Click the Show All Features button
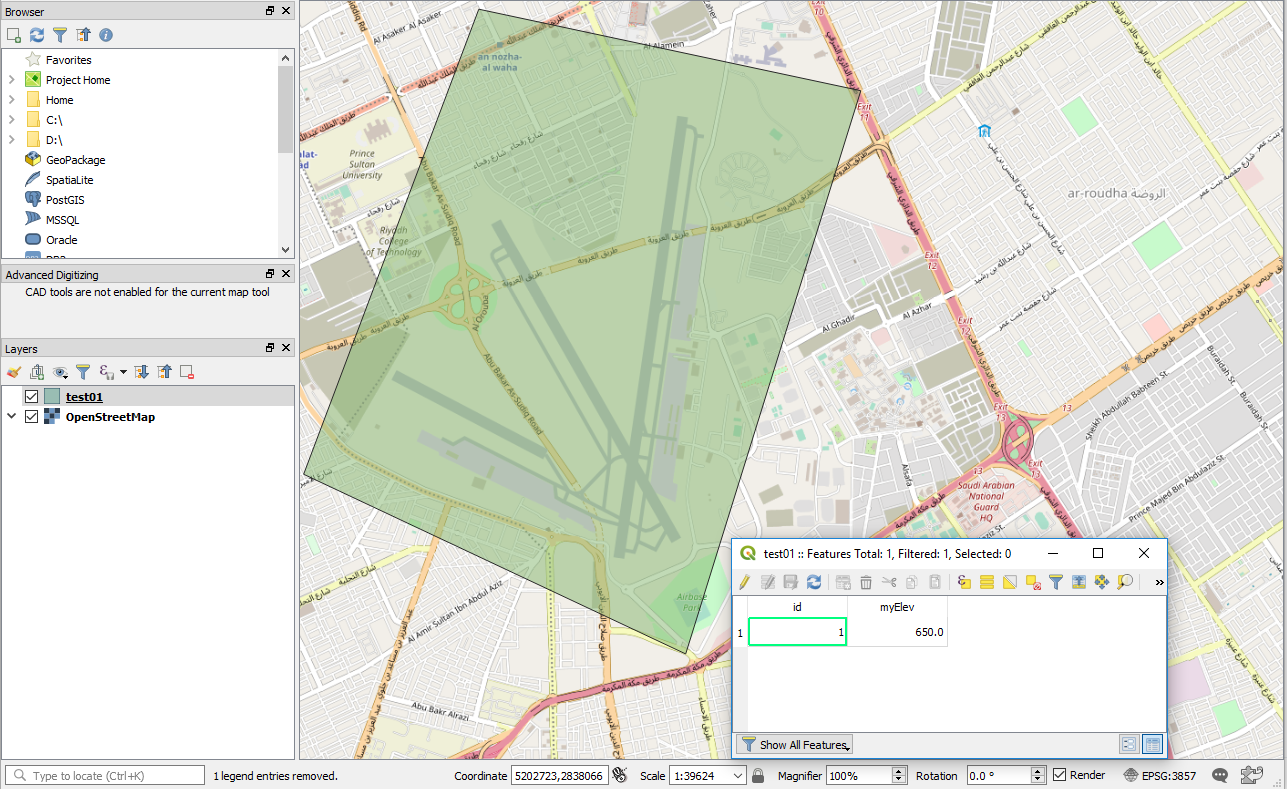Image resolution: width=1287 pixels, height=789 pixels. click(794, 744)
